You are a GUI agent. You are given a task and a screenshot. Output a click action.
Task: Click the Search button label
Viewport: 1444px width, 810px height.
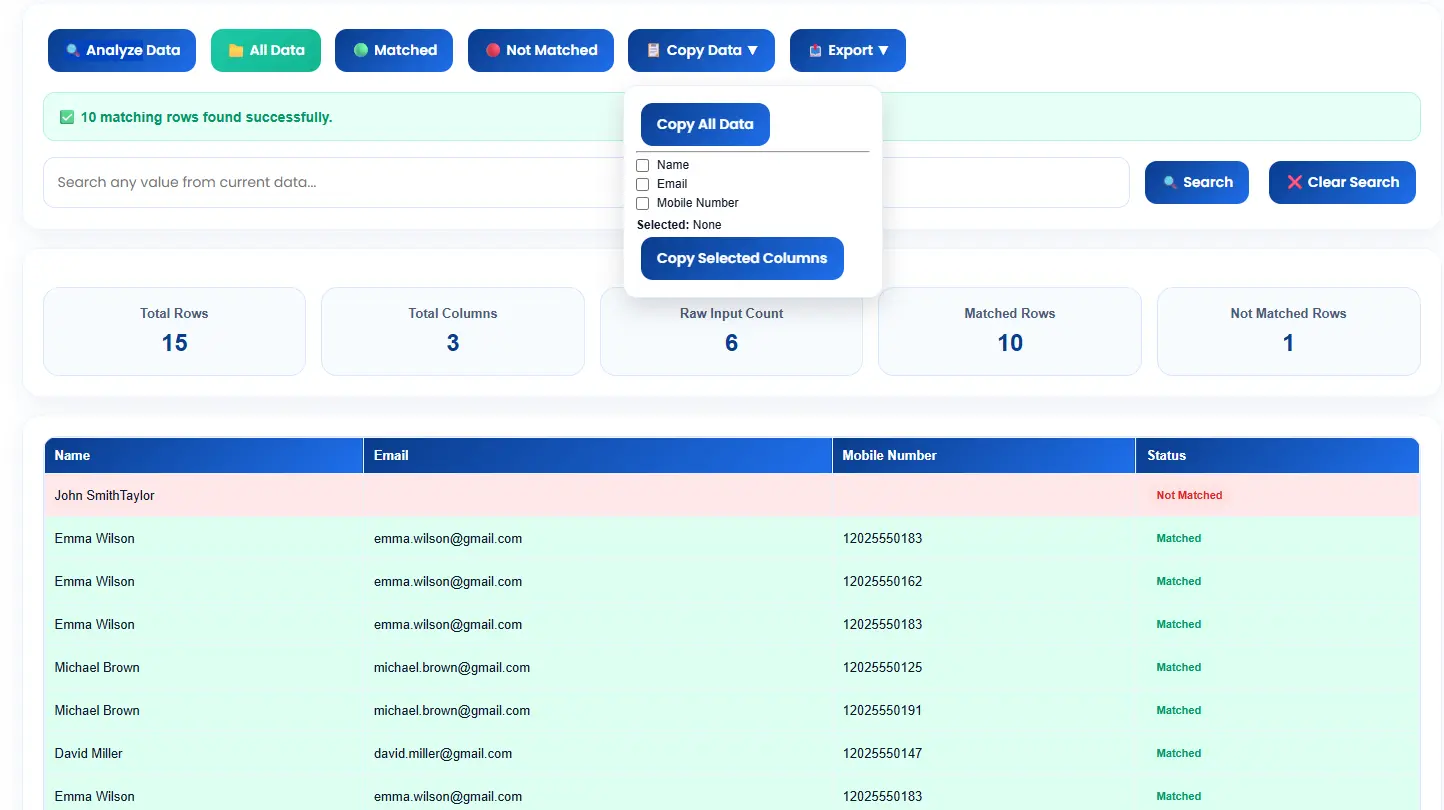point(1208,182)
